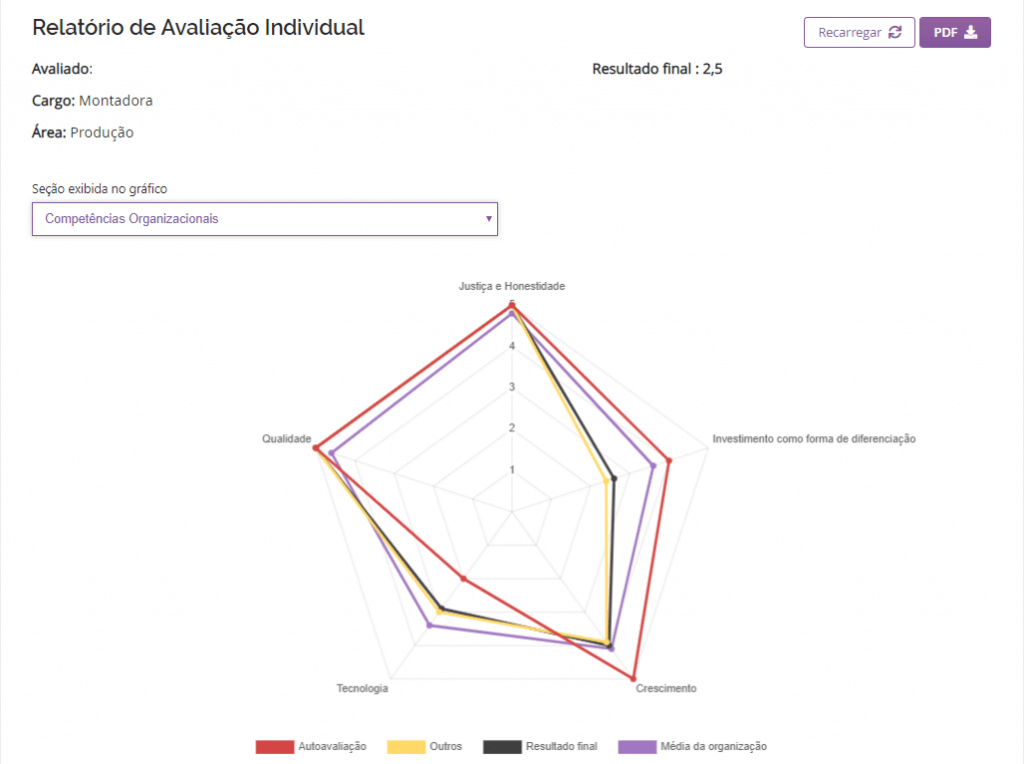
Task: Click the yellow Outros legend swatch
Action: click(x=405, y=746)
